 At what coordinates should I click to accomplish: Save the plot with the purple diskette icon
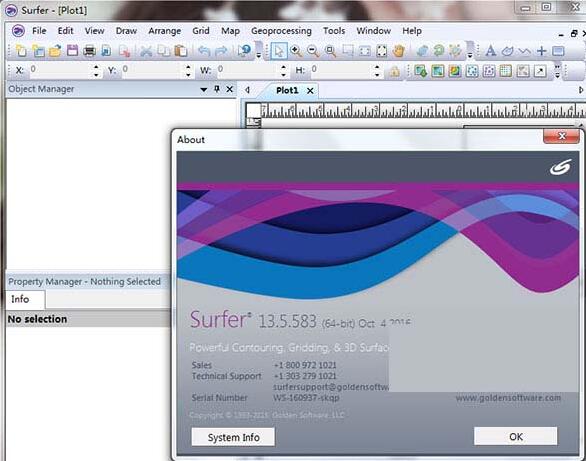(73, 51)
